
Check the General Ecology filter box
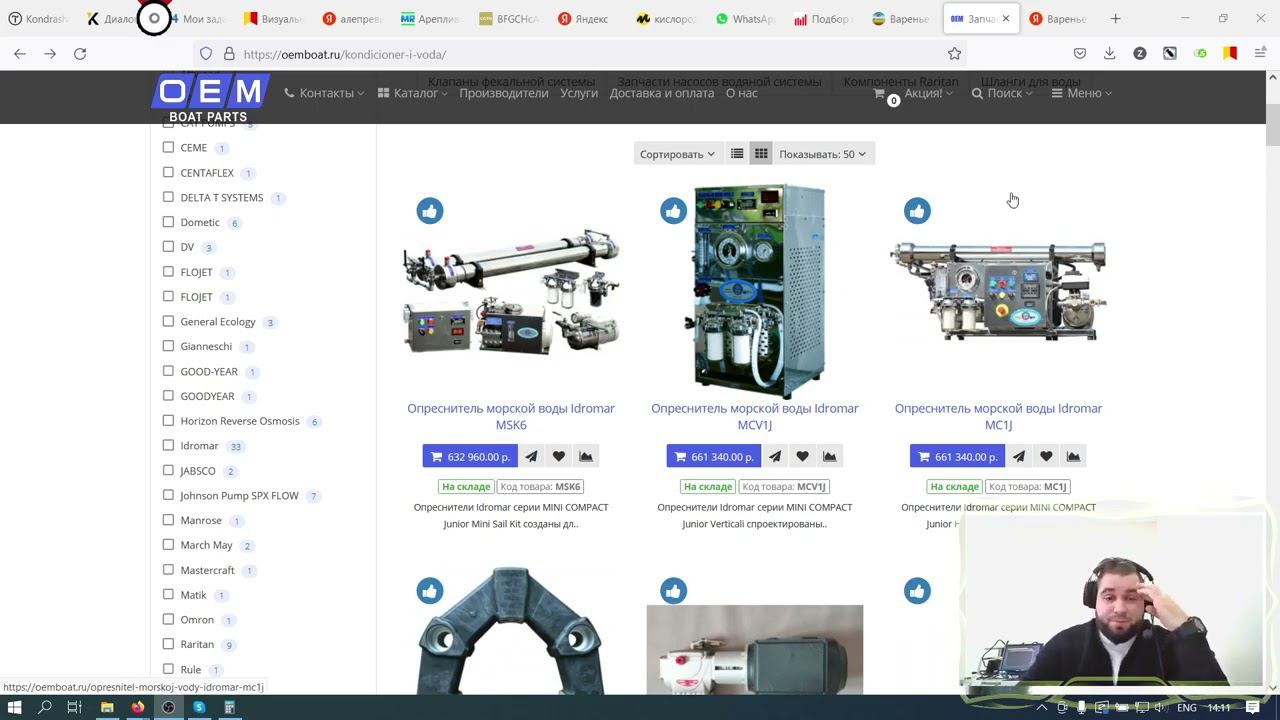tap(168, 321)
